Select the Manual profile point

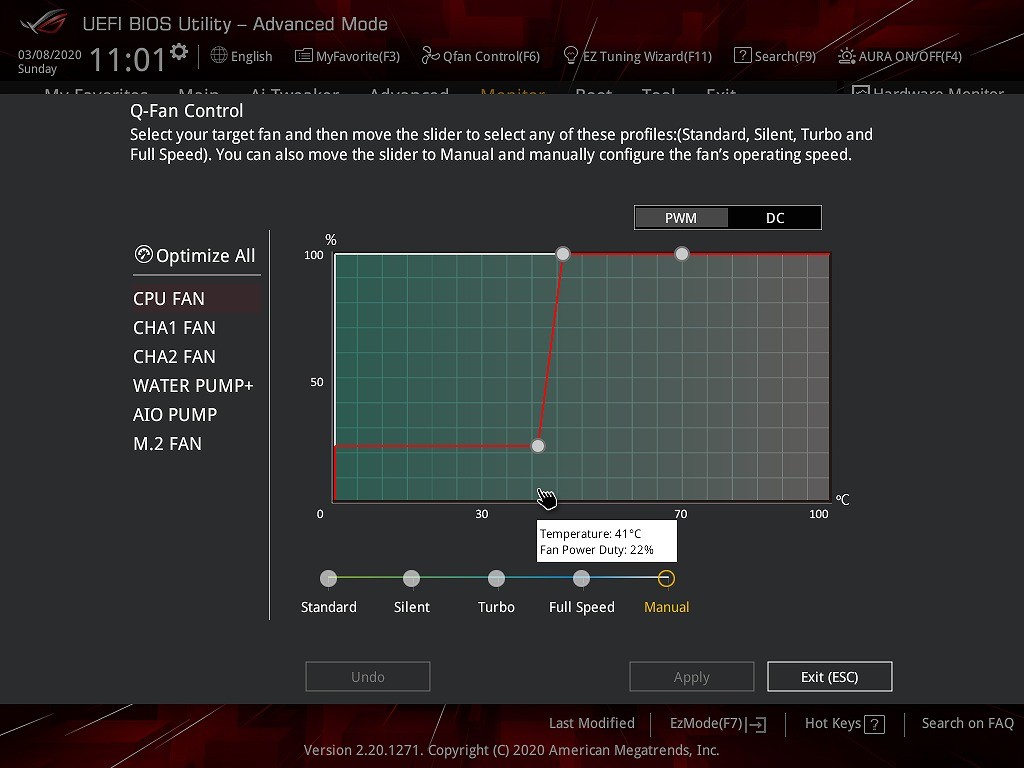click(x=666, y=578)
